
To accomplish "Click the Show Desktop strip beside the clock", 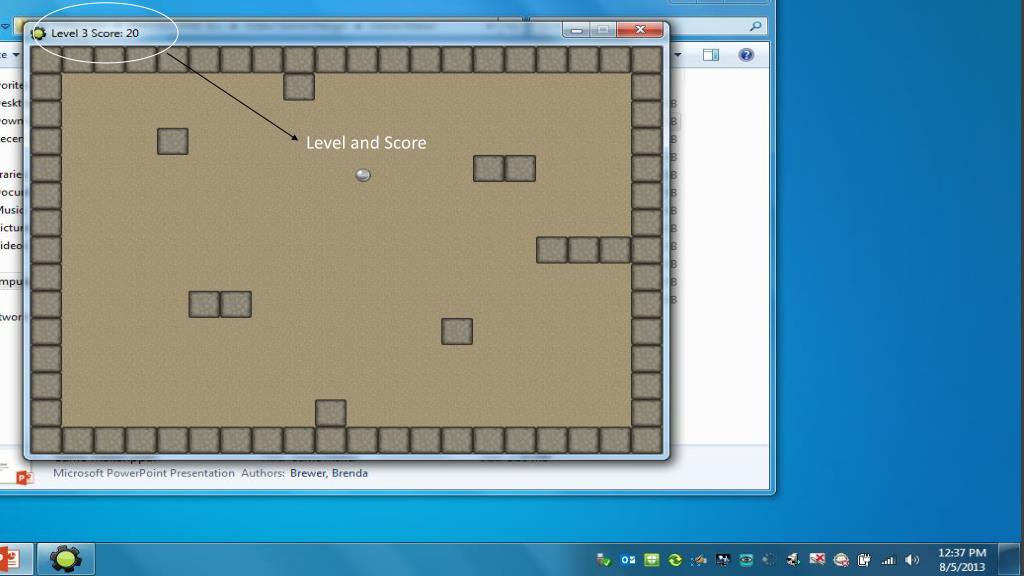I will [1010, 560].
